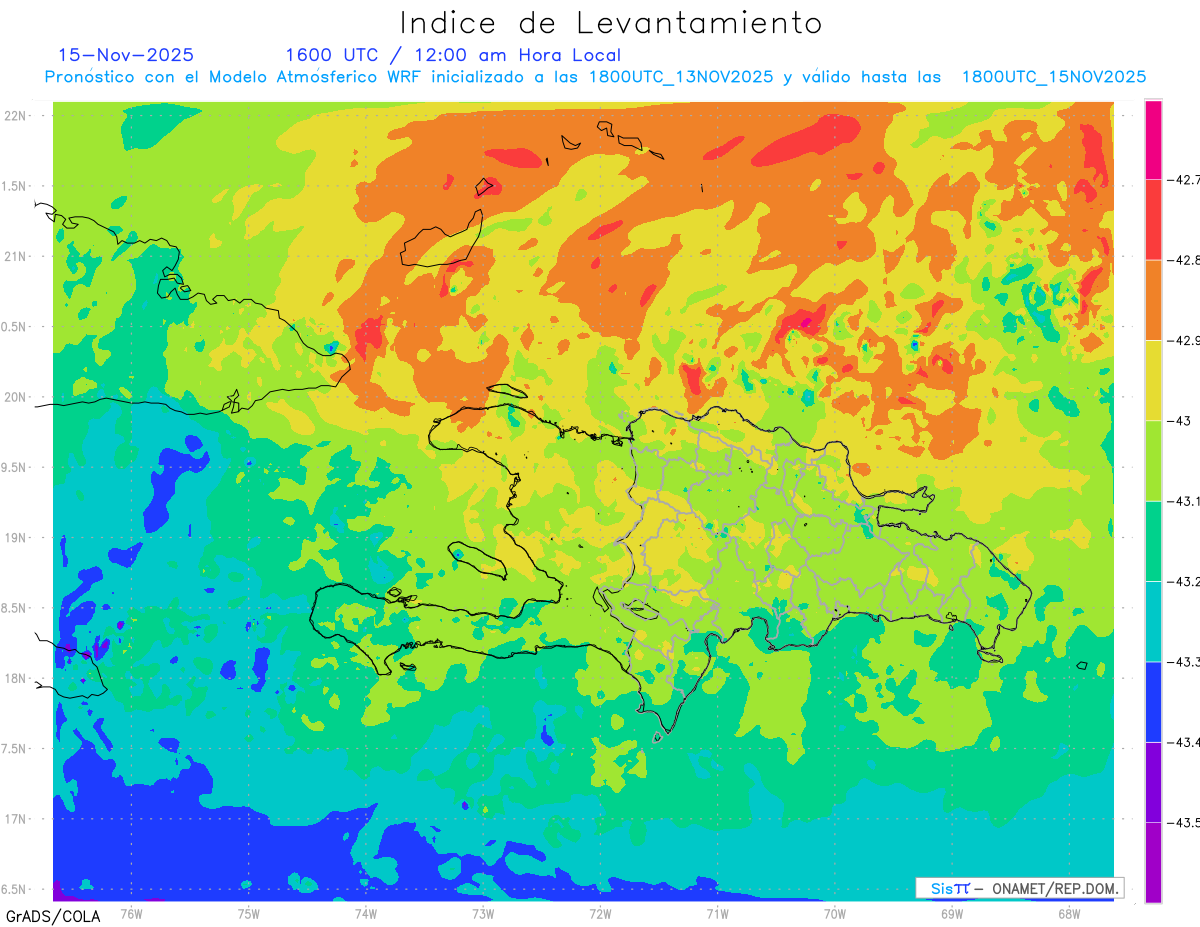Click the '1600 UTC / 12:00 am Hora Local' text
This screenshot has width=1200, height=927.
click(x=453, y=55)
